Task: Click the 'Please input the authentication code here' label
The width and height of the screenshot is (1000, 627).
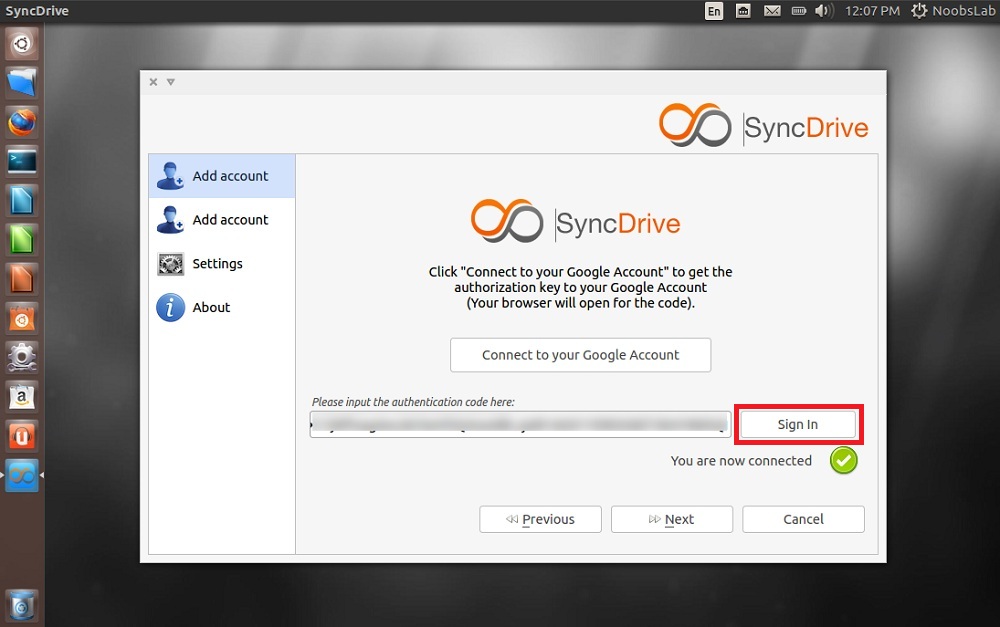Action: [x=413, y=402]
